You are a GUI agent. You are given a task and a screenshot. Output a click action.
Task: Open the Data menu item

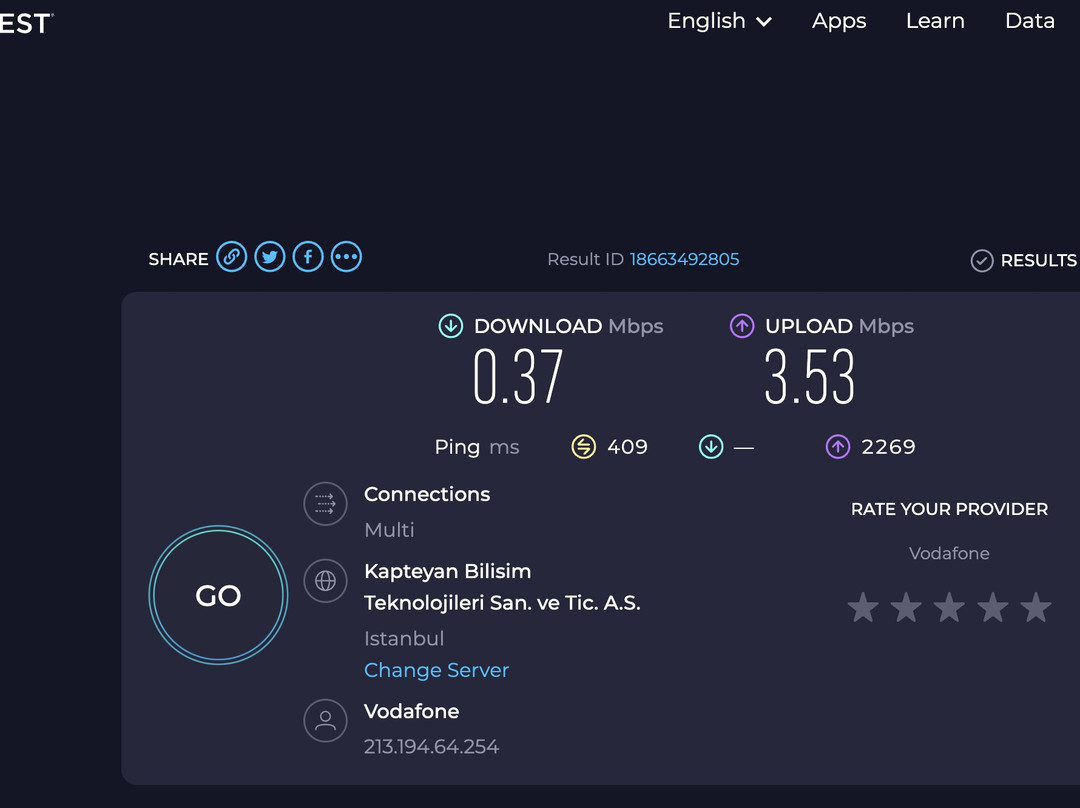[1029, 21]
